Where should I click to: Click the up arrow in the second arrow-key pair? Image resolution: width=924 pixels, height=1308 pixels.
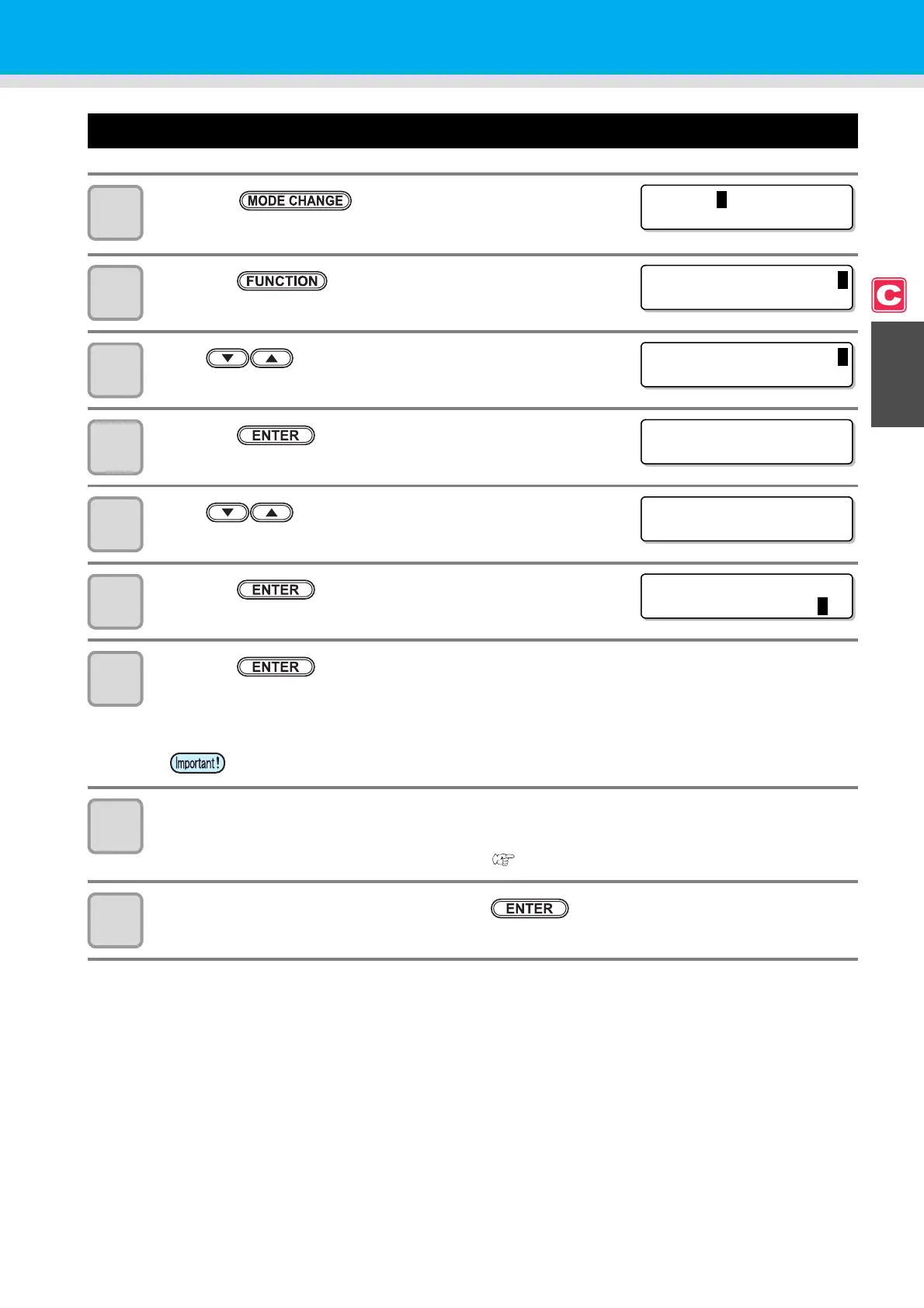(272, 513)
